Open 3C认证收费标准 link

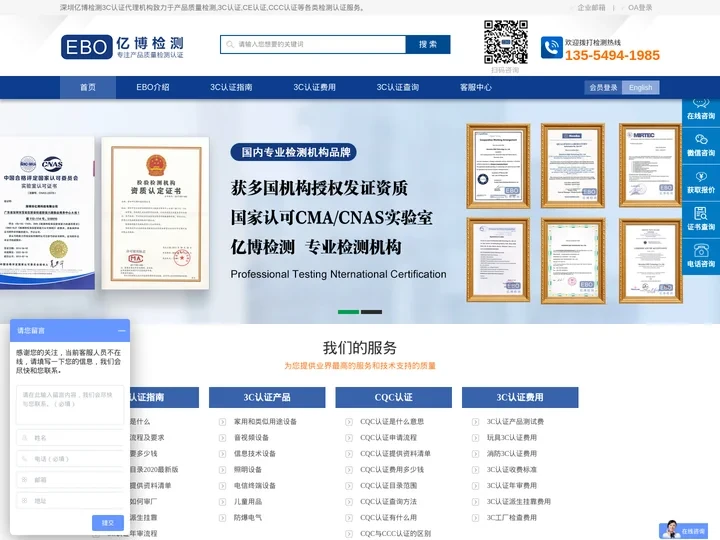pyautogui.click(x=512, y=470)
